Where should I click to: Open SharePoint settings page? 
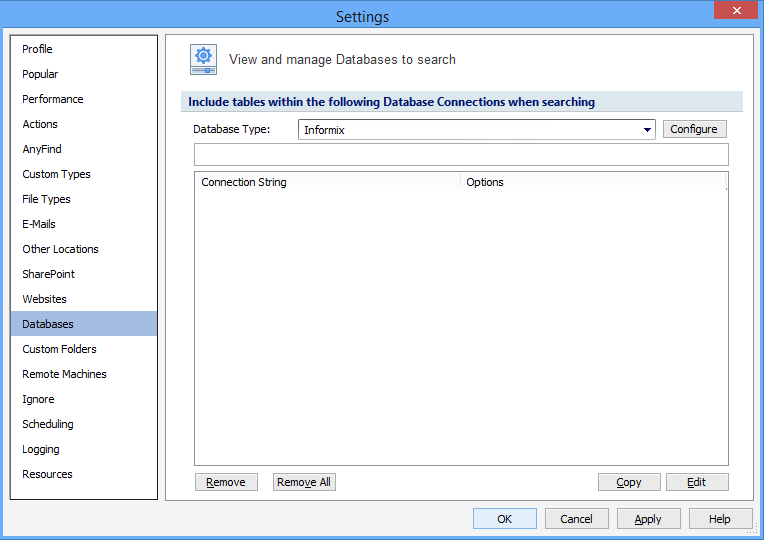click(x=49, y=274)
